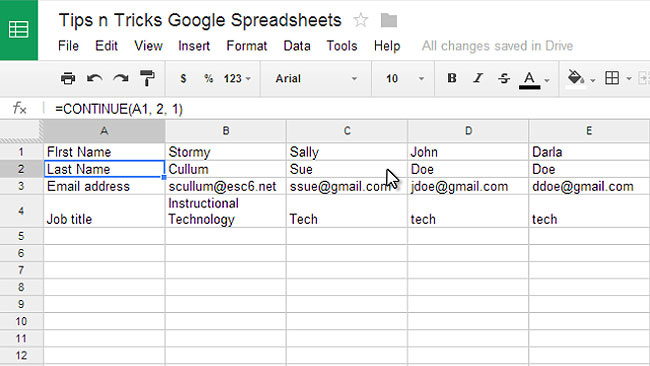
Task: Select column C header
Action: coord(347,131)
